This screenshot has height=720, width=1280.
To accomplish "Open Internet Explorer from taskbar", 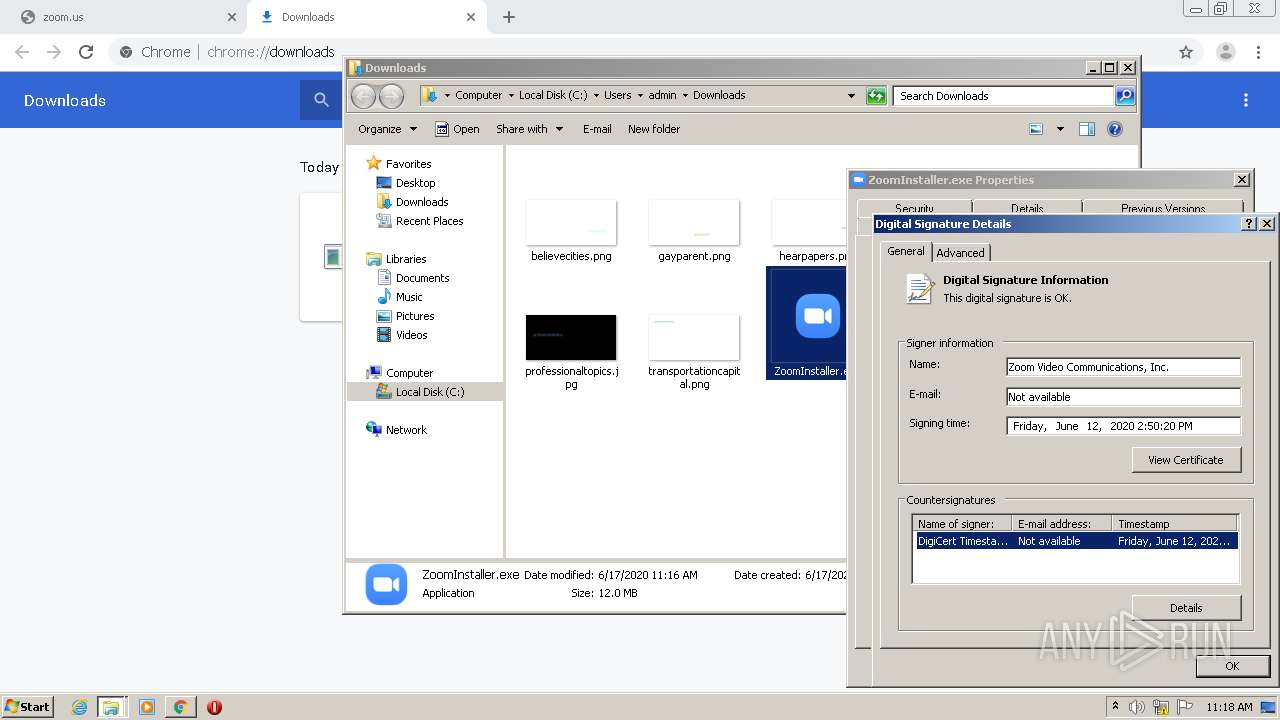I will click(79, 707).
